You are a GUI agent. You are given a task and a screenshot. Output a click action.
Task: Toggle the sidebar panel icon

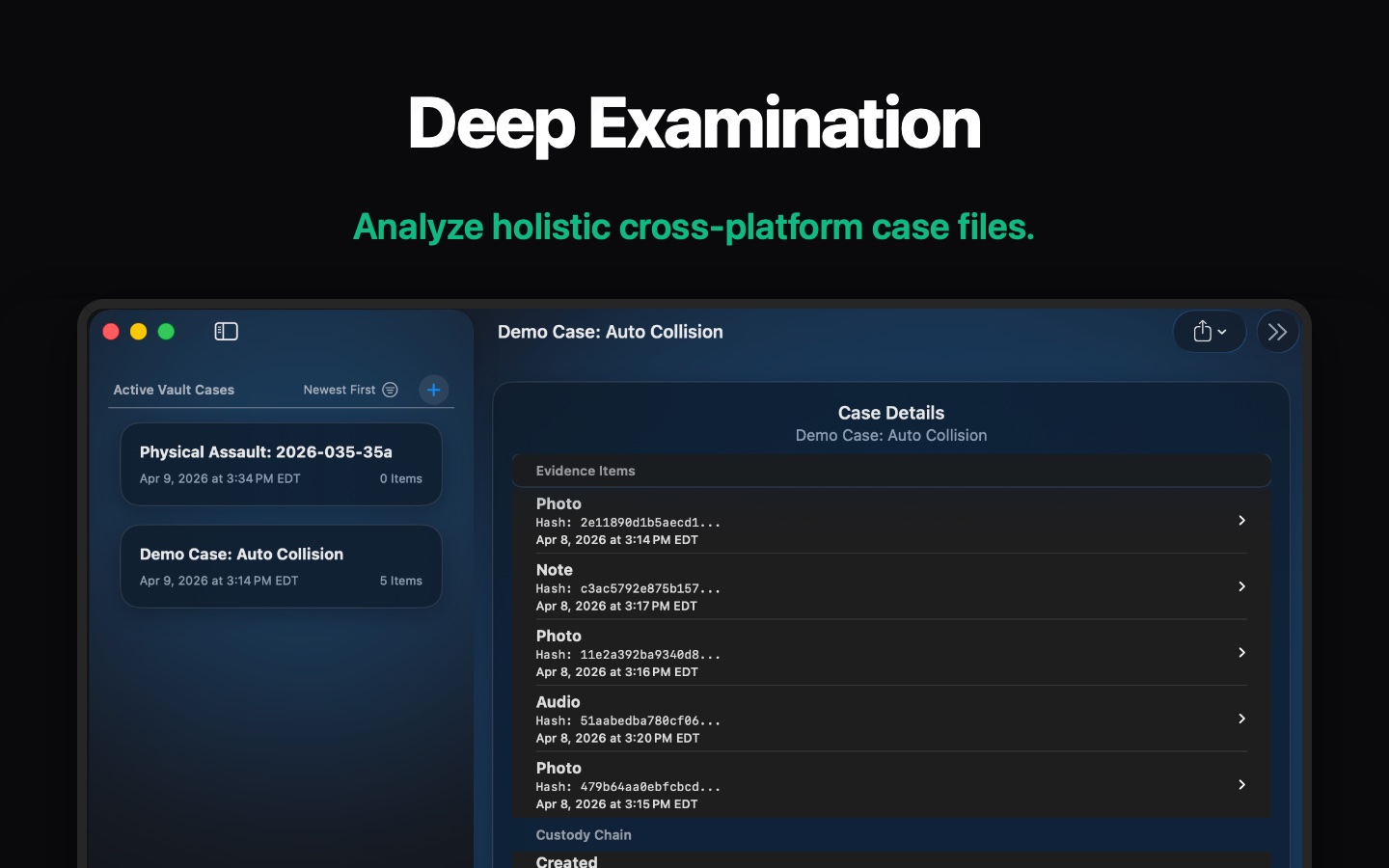pyautogui.click(x=226, y=332)
